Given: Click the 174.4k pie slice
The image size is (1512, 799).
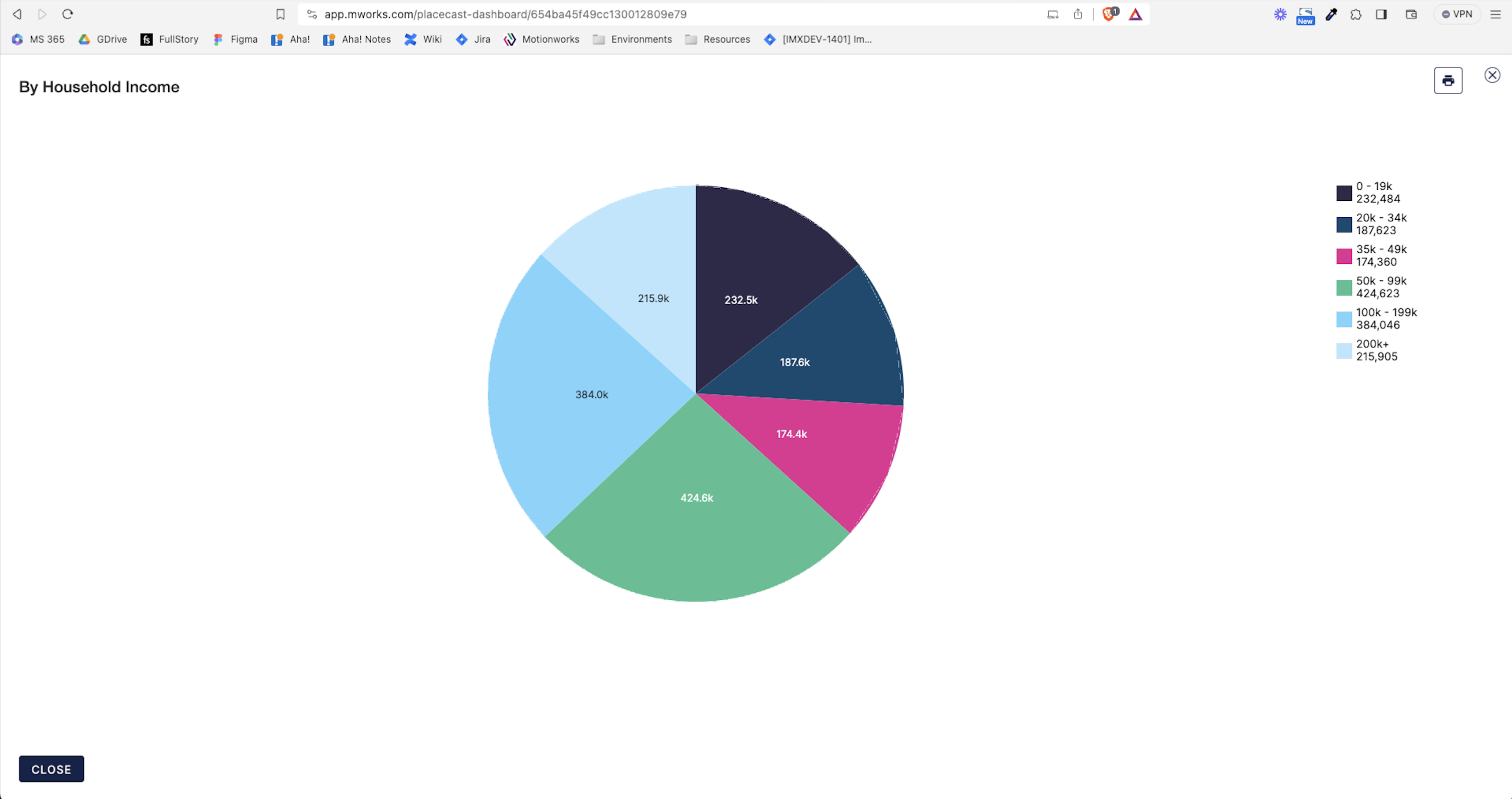Looking at the screenshot, I should tap(816, 447).
